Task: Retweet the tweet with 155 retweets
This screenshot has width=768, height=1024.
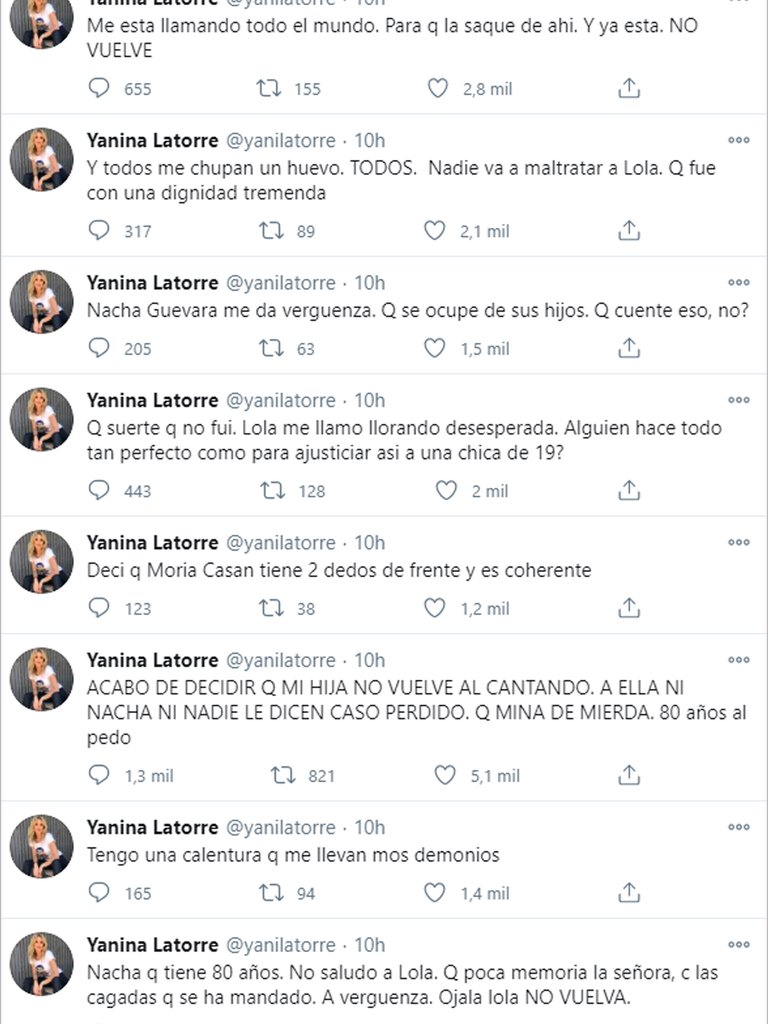Action: point(267,89)
